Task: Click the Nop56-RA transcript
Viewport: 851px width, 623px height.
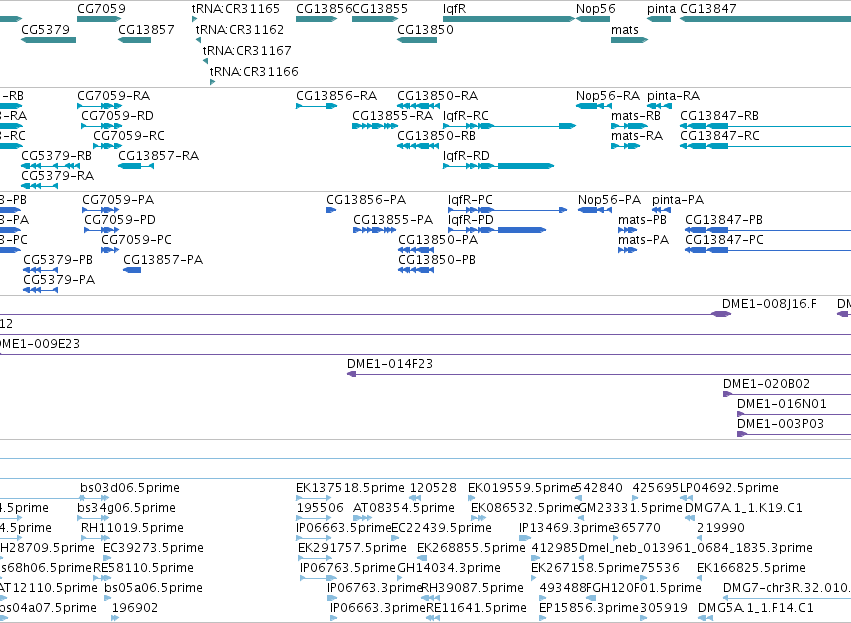Action: [x=594, y=106]
